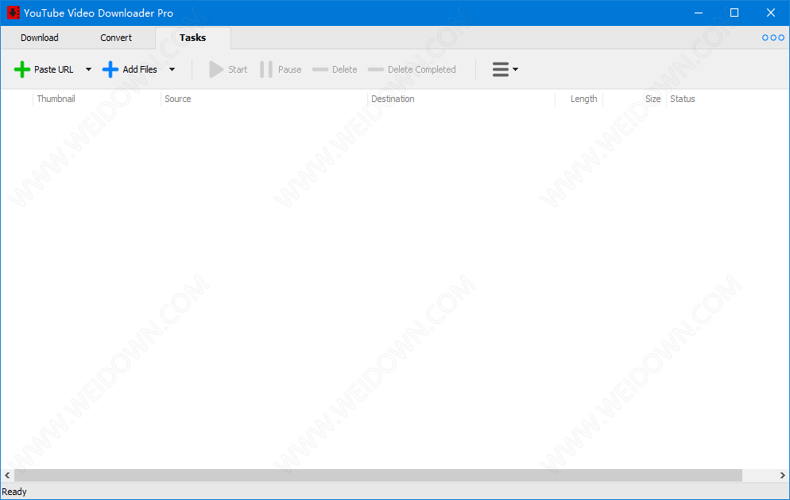
Task: Open the three-circles options menu
Action: [x=773, y=38]
